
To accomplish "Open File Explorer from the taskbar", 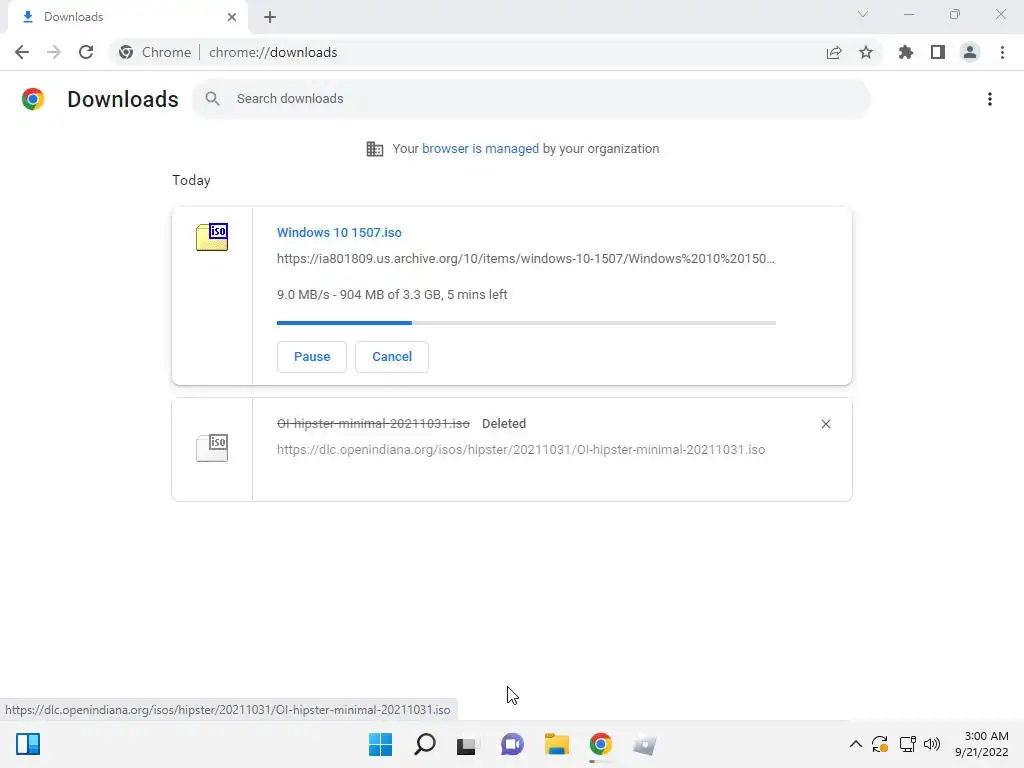I will coord(556,744).
